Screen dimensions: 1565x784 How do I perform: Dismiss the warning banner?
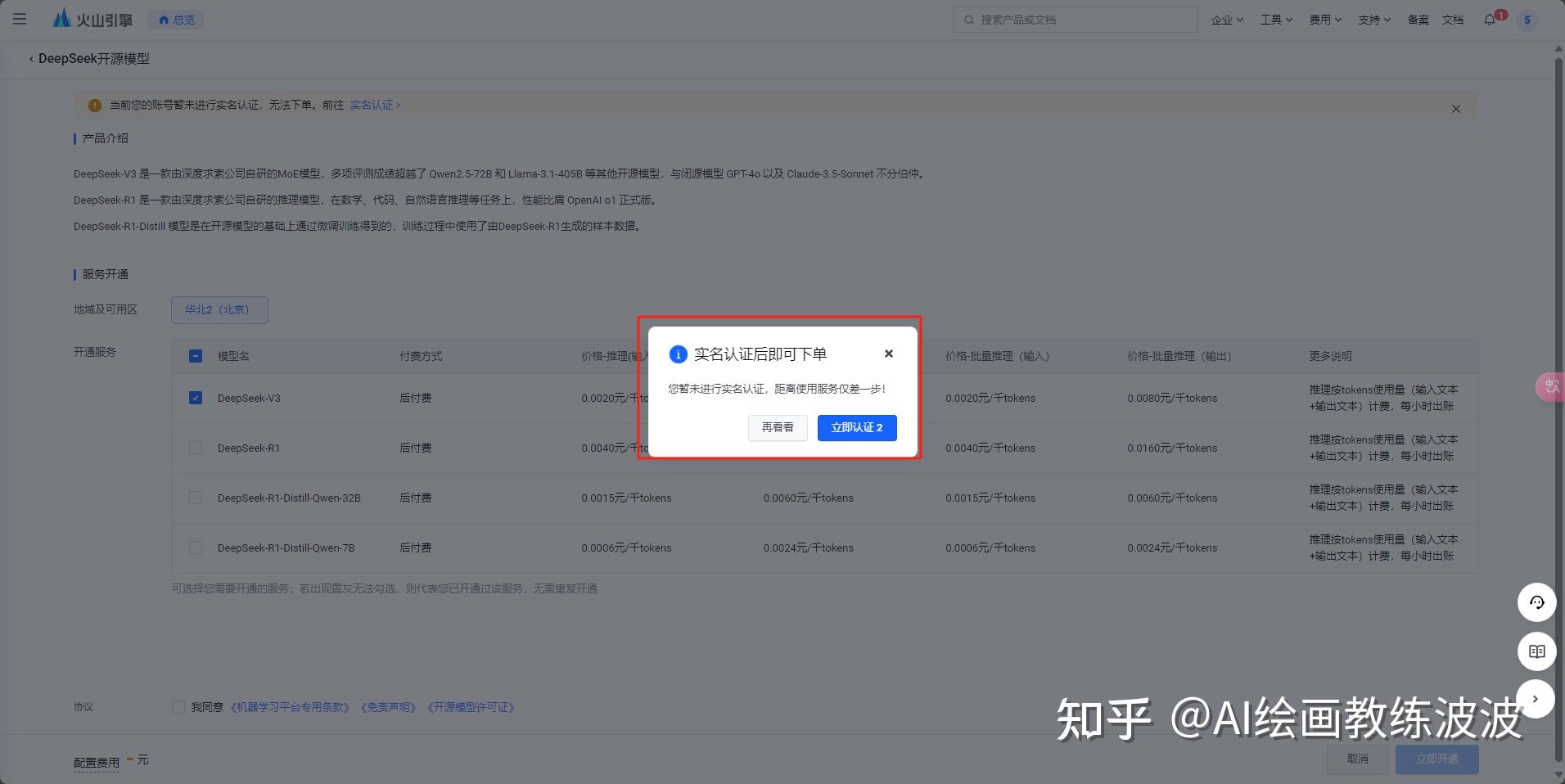[x=1455, y=109]
